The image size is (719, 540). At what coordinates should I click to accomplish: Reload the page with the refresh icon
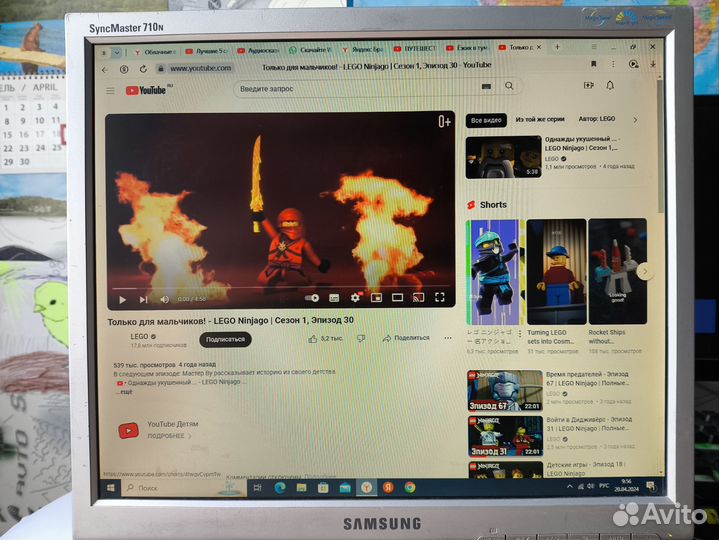coord(143,69)
